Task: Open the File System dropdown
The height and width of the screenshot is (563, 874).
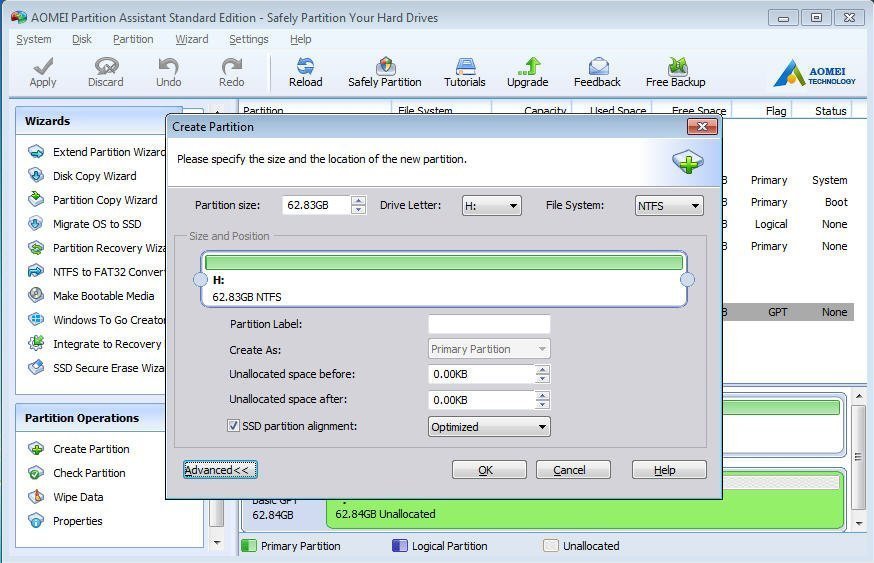Action: click(669, 206)
